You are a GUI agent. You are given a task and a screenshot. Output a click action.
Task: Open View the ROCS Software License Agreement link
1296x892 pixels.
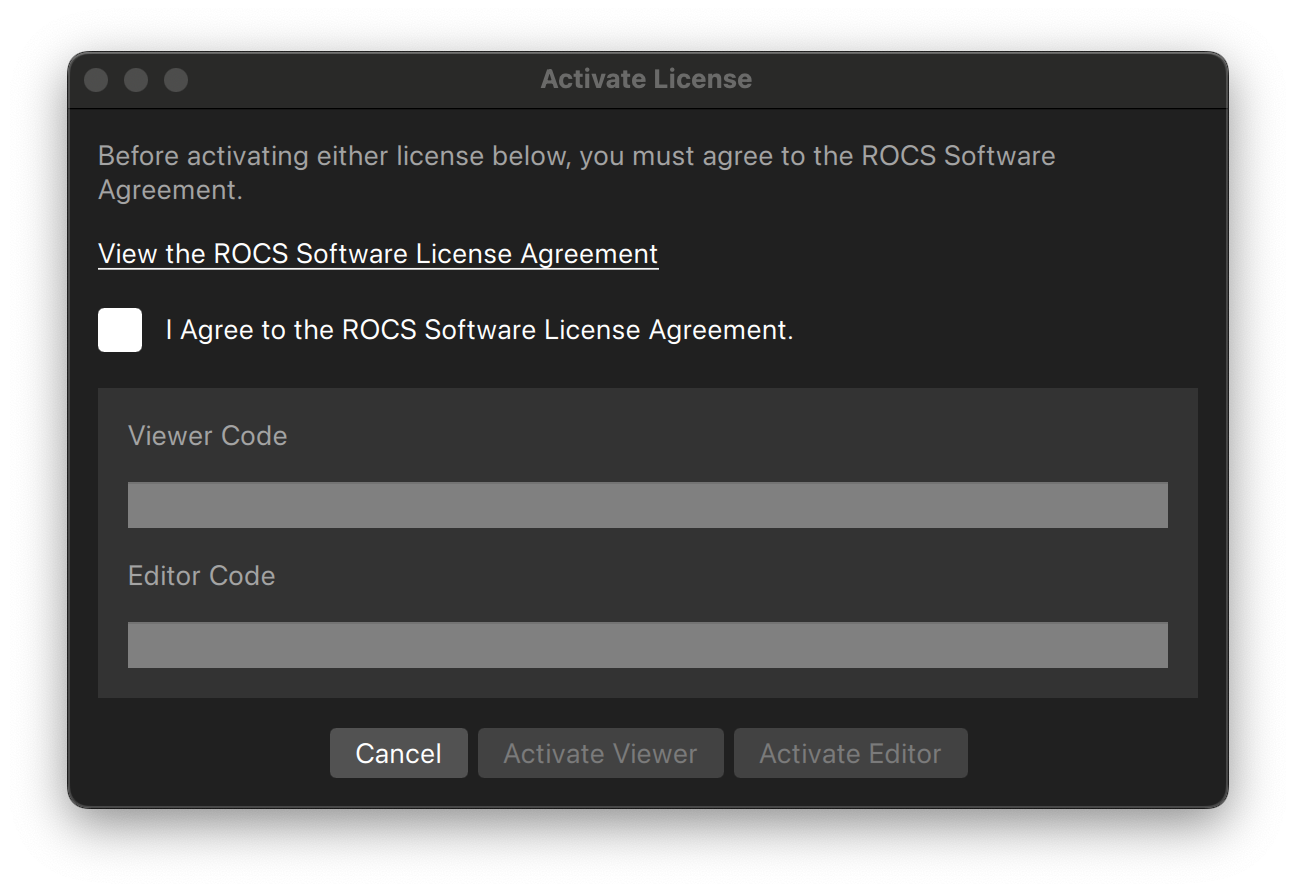(x=378, y=254)
